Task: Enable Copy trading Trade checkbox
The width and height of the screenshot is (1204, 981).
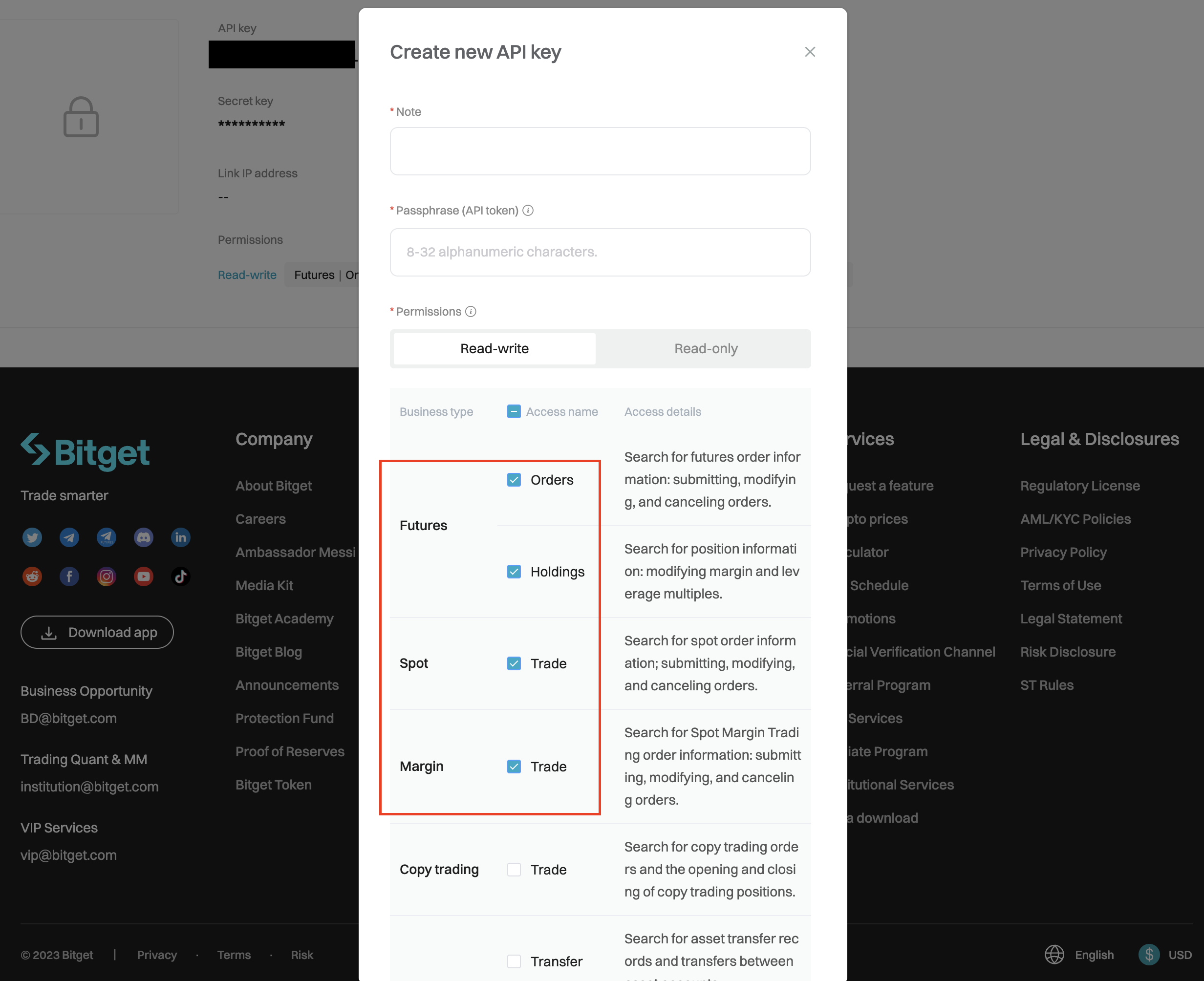Action: [x=514, y=869]
